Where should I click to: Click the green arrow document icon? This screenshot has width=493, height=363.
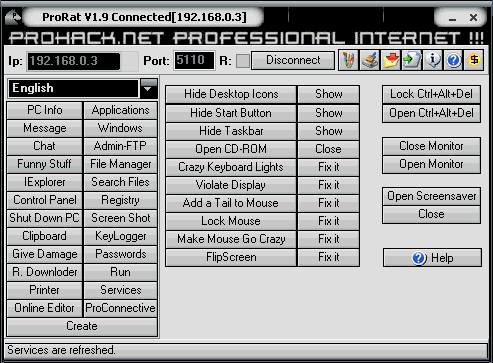(x=412, y=60)
